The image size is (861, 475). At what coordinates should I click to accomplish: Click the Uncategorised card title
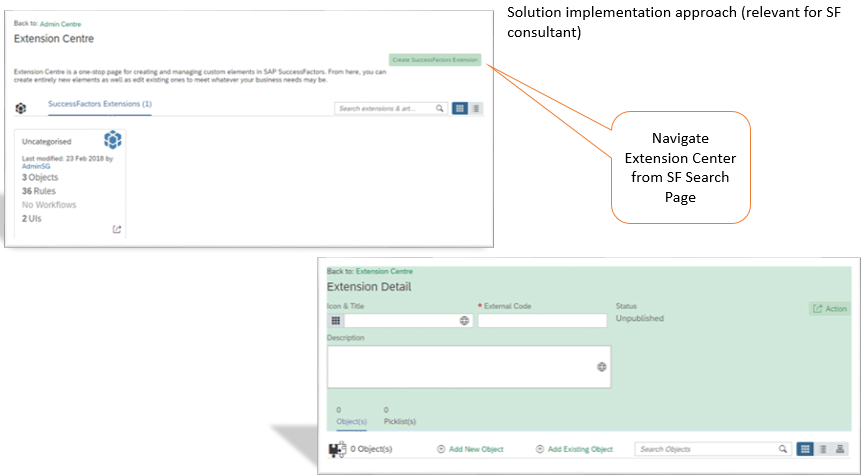(47, 142)
